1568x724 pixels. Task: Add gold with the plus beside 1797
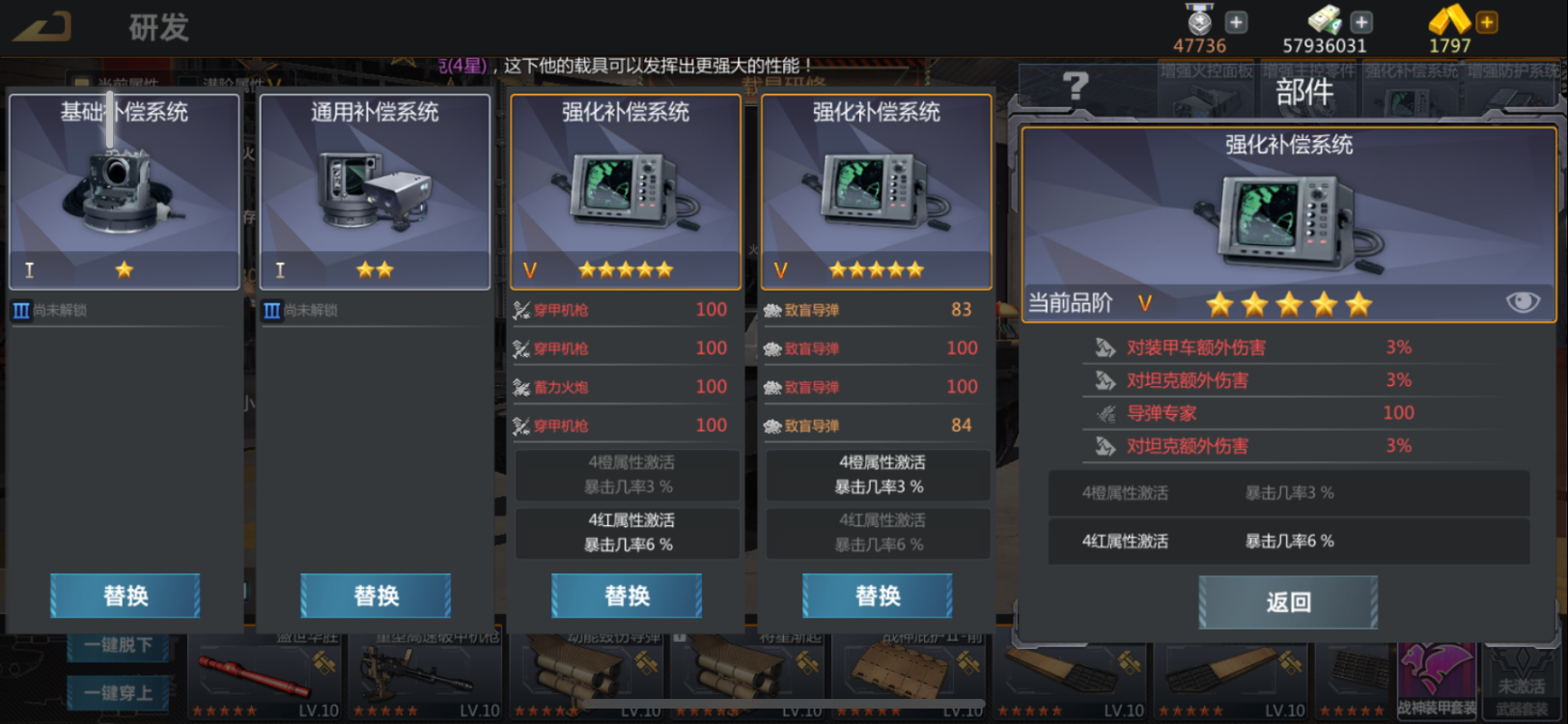[x=1487, y=22]
